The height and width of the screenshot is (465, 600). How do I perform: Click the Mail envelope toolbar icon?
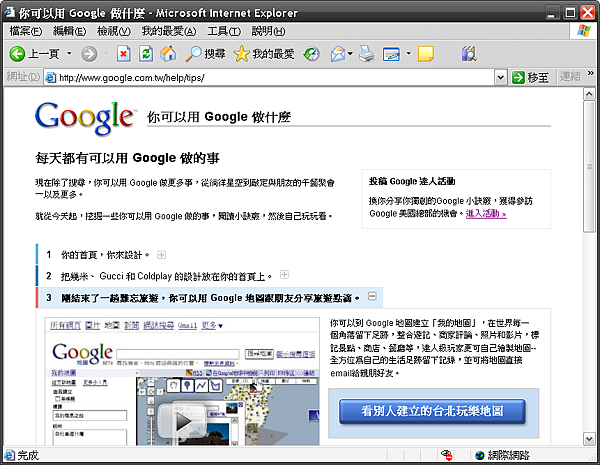(x=338, y=54)
